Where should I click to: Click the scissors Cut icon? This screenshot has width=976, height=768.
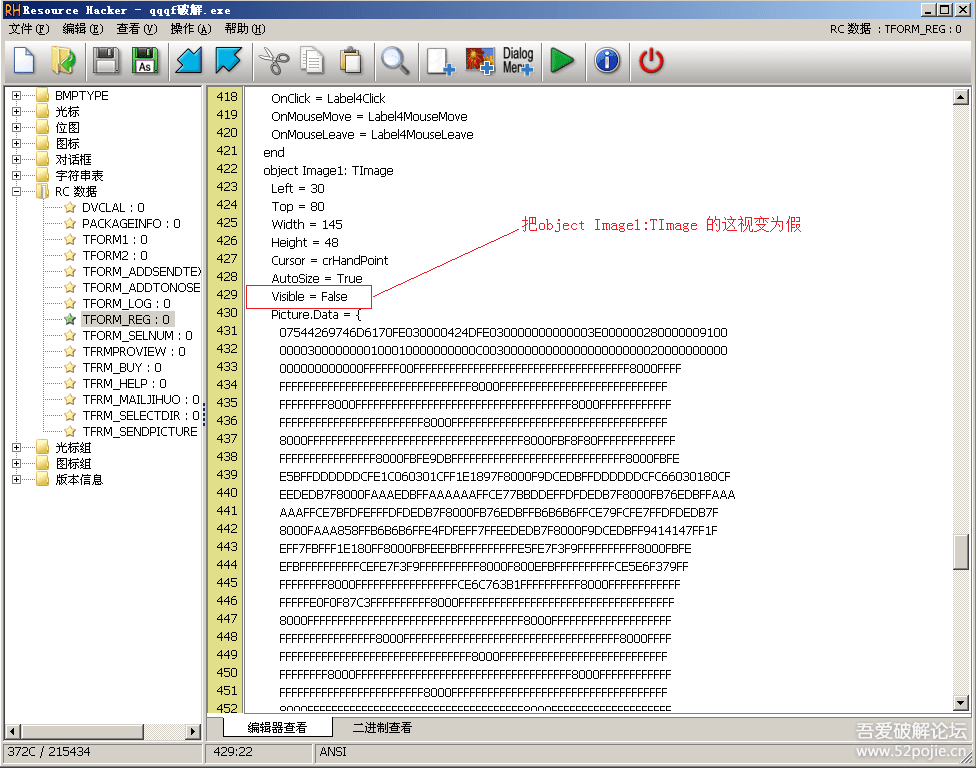pos(272,61)
